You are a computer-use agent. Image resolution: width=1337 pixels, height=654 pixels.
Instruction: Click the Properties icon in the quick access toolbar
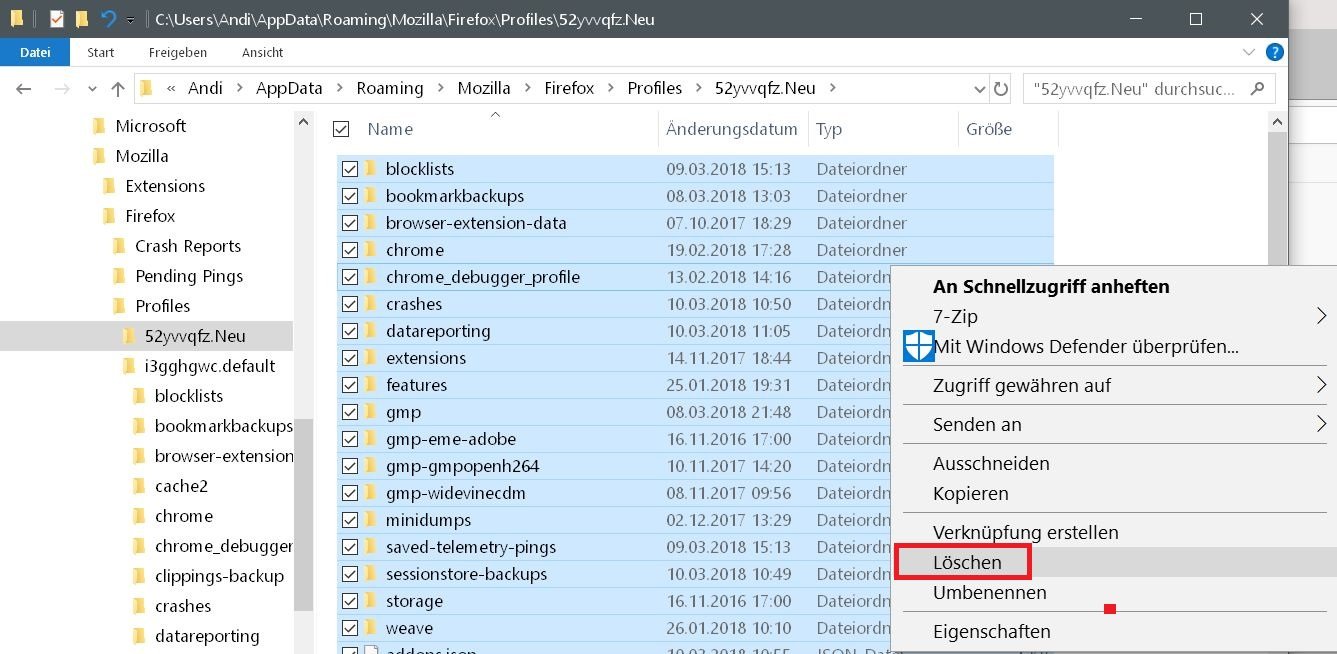(57, 19)
